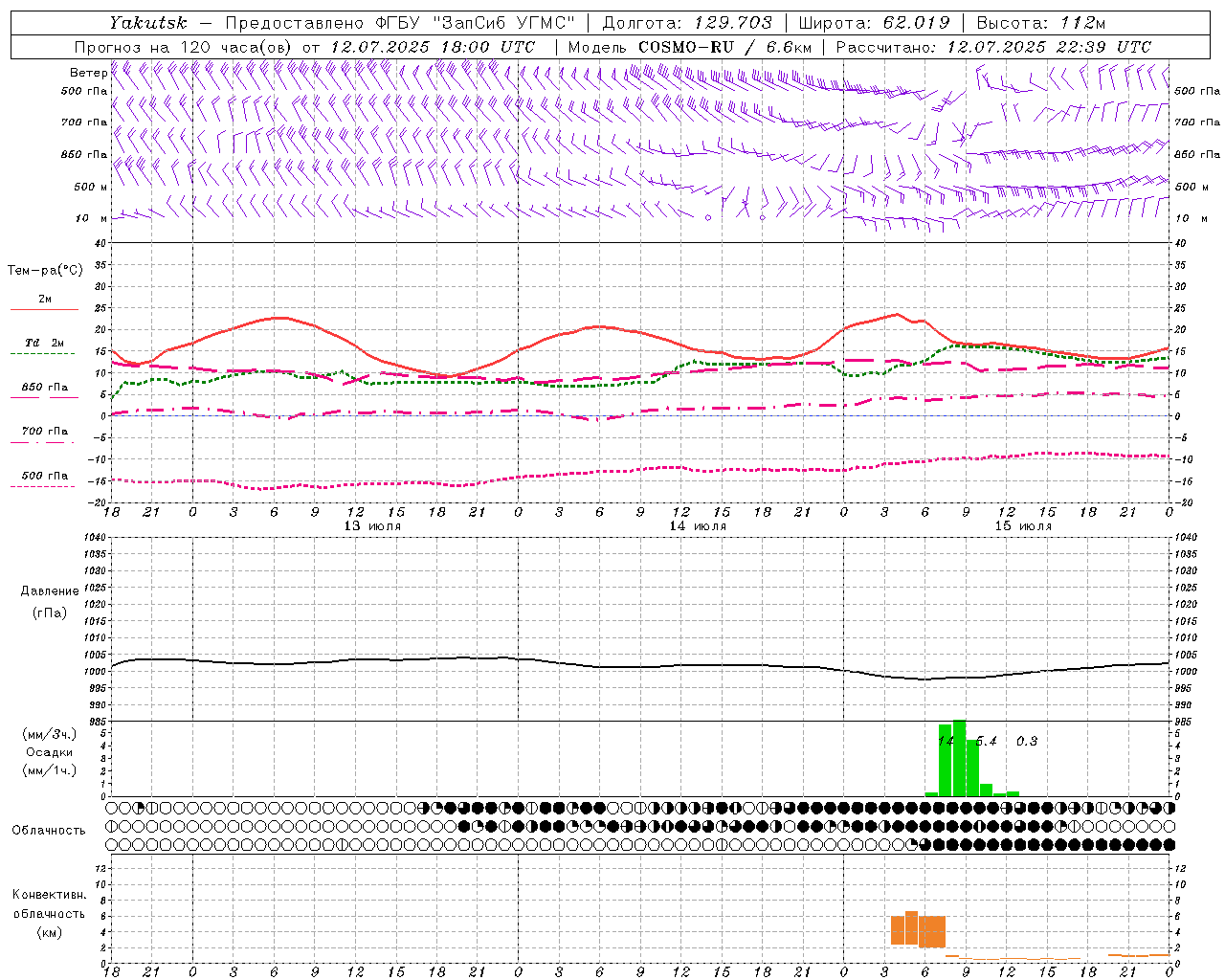Select the 'Широта: 62.019' header field
Image resolution: width=1225 pixels, height=980 pixels.
(874, 22)
